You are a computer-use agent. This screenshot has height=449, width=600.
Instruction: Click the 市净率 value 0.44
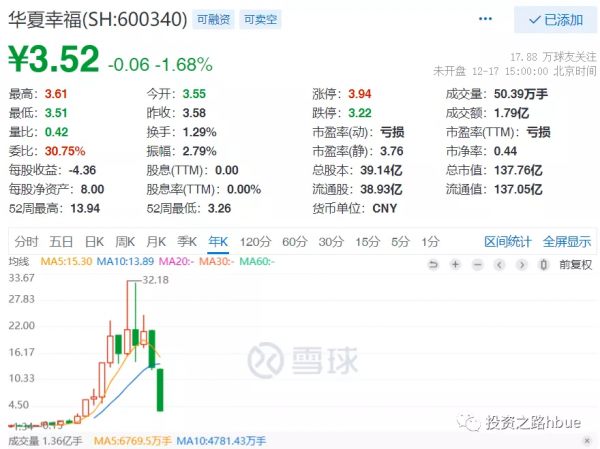[x=505, y=151]
